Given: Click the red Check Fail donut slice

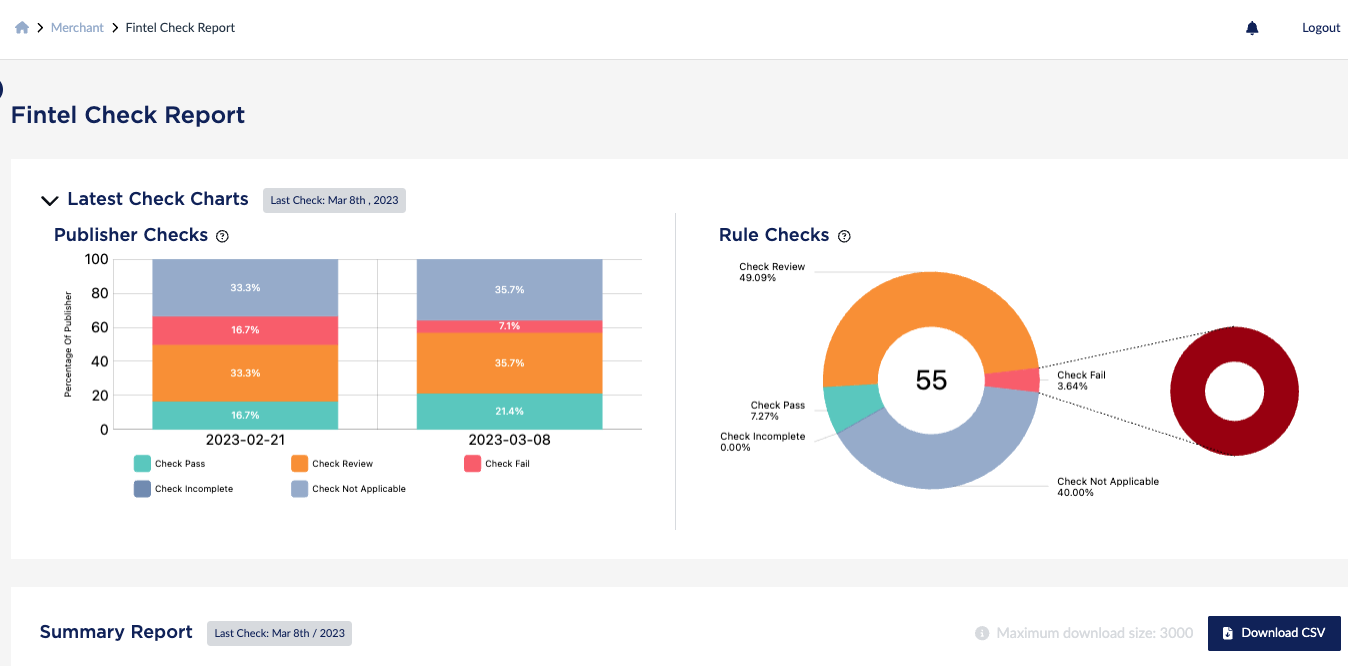Looking at the screenshot, I should [1012, 380].
